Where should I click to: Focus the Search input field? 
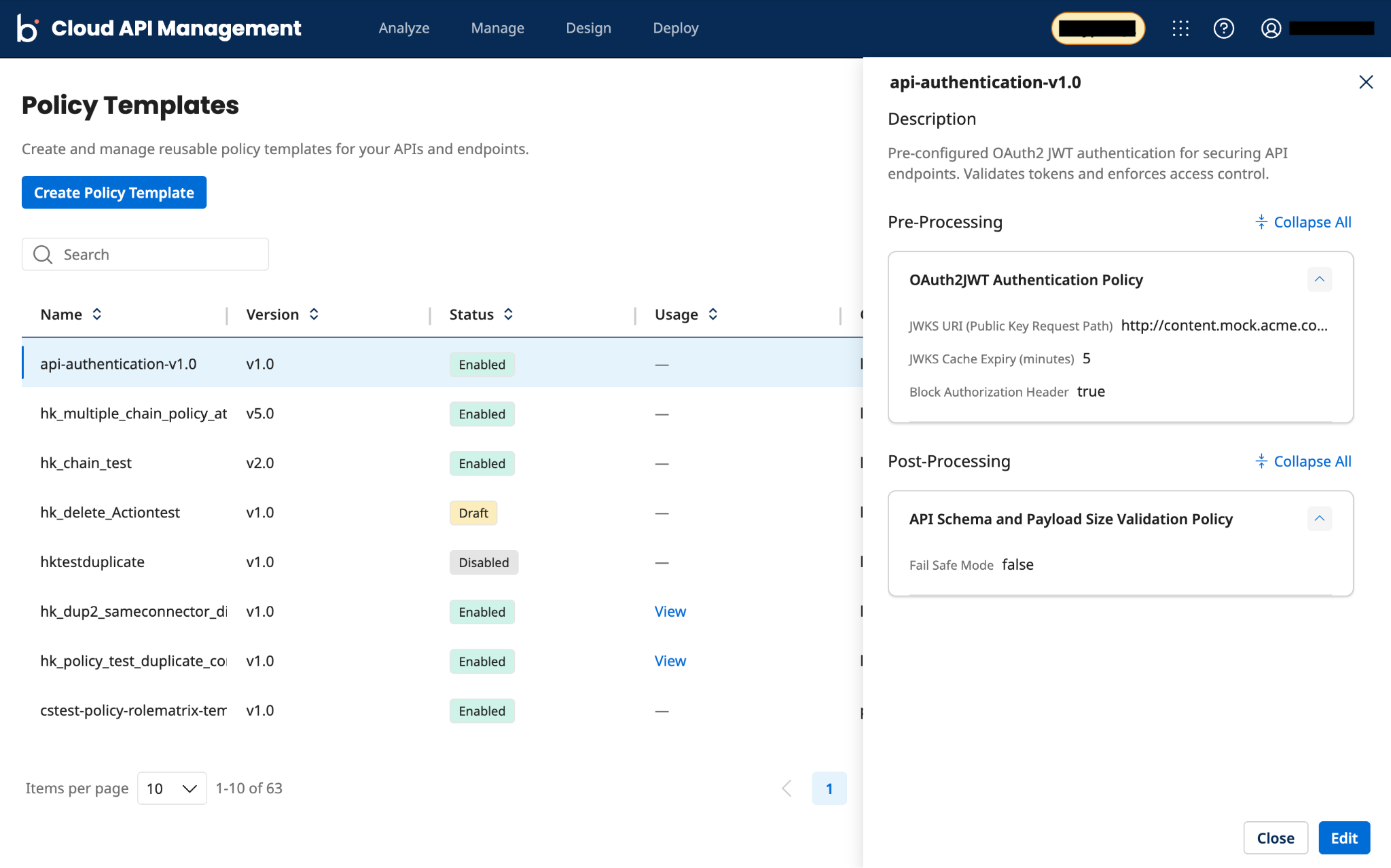click(145, 254)
